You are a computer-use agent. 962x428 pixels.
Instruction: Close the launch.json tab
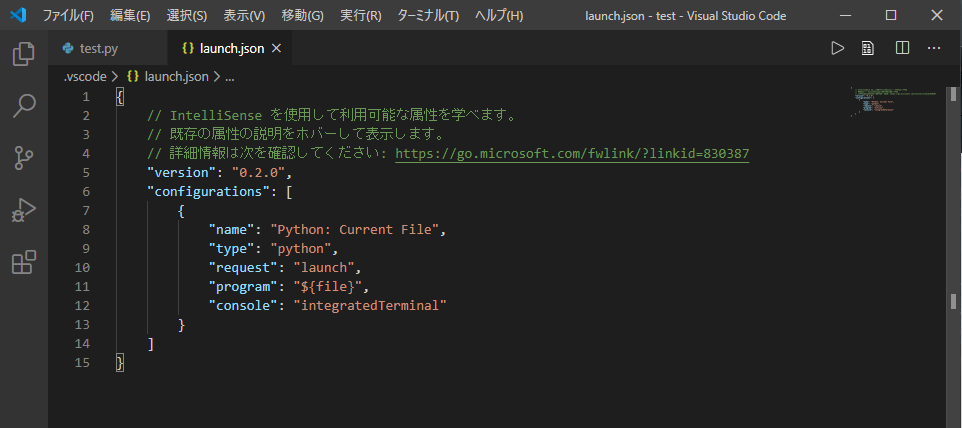[x=276, y=49]
